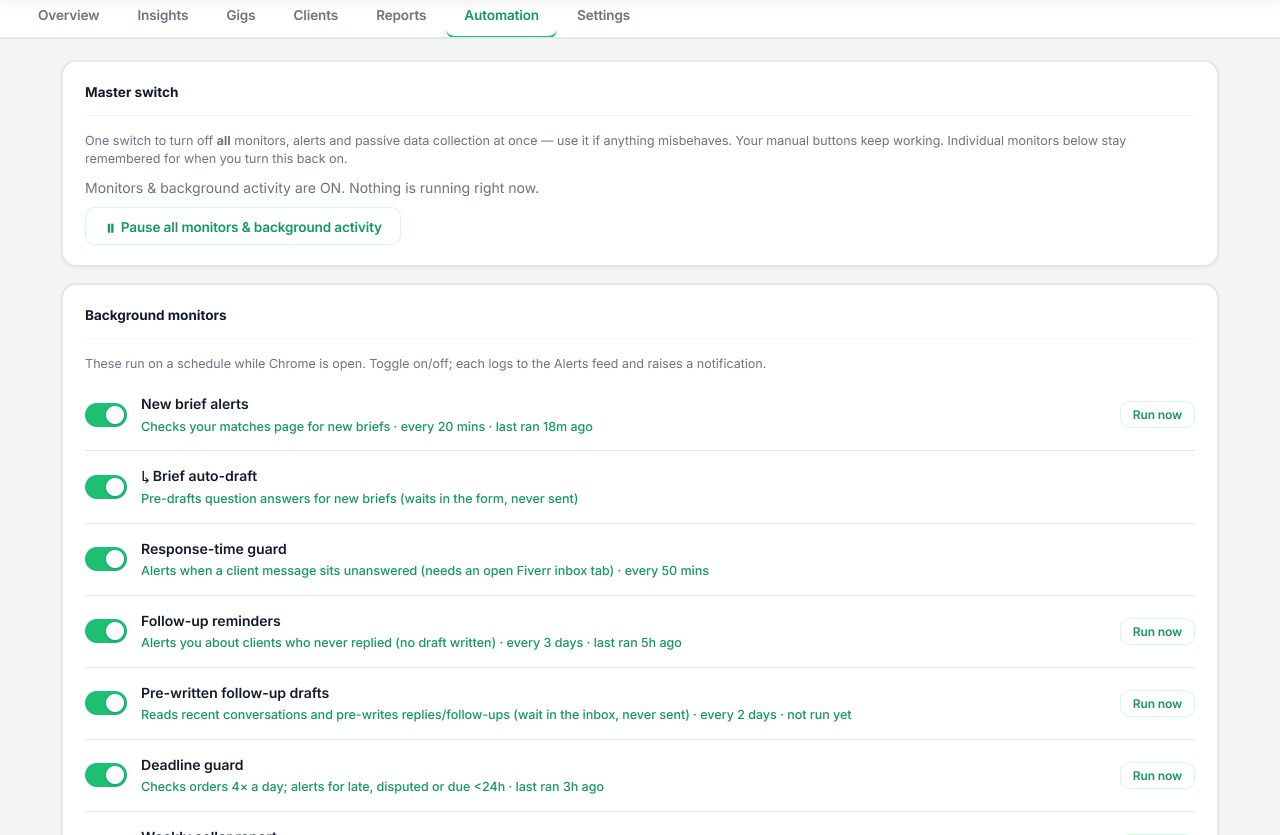Click the Response-time guard title

pos(214,549)
